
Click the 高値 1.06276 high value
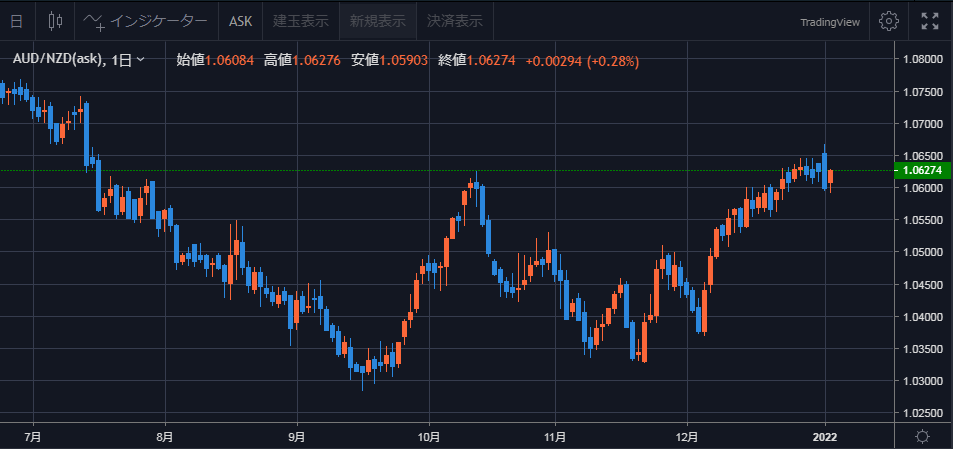[x=302, y=60]
